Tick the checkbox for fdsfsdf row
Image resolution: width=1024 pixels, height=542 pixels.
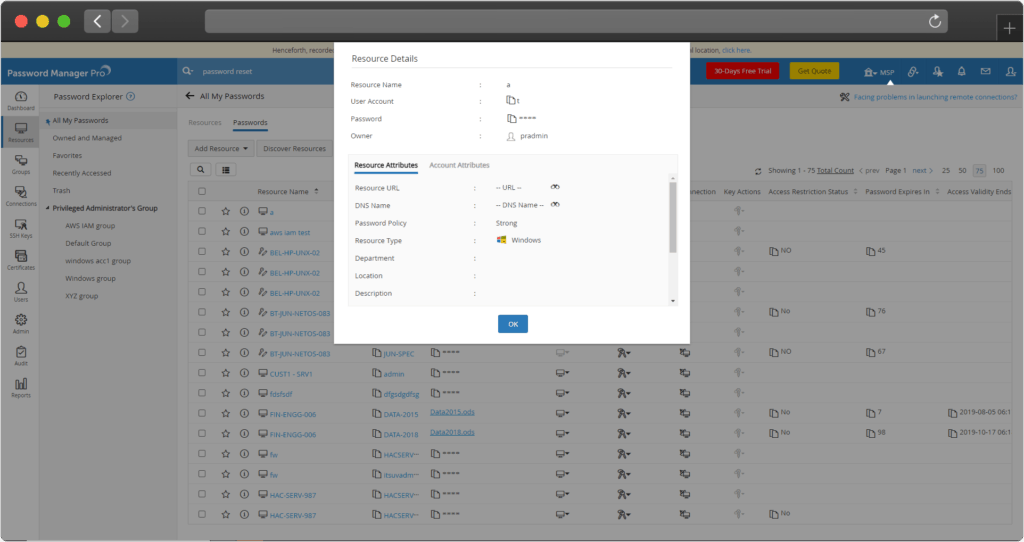pyautogui.click(x=202, y=393)
